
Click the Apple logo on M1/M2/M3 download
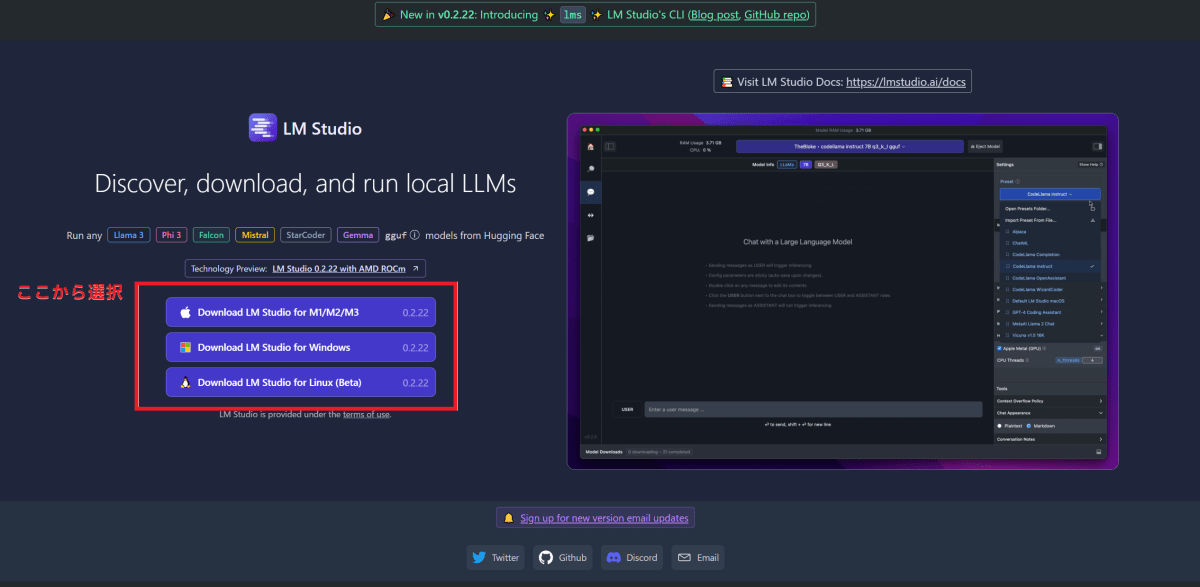pos(185,313)
